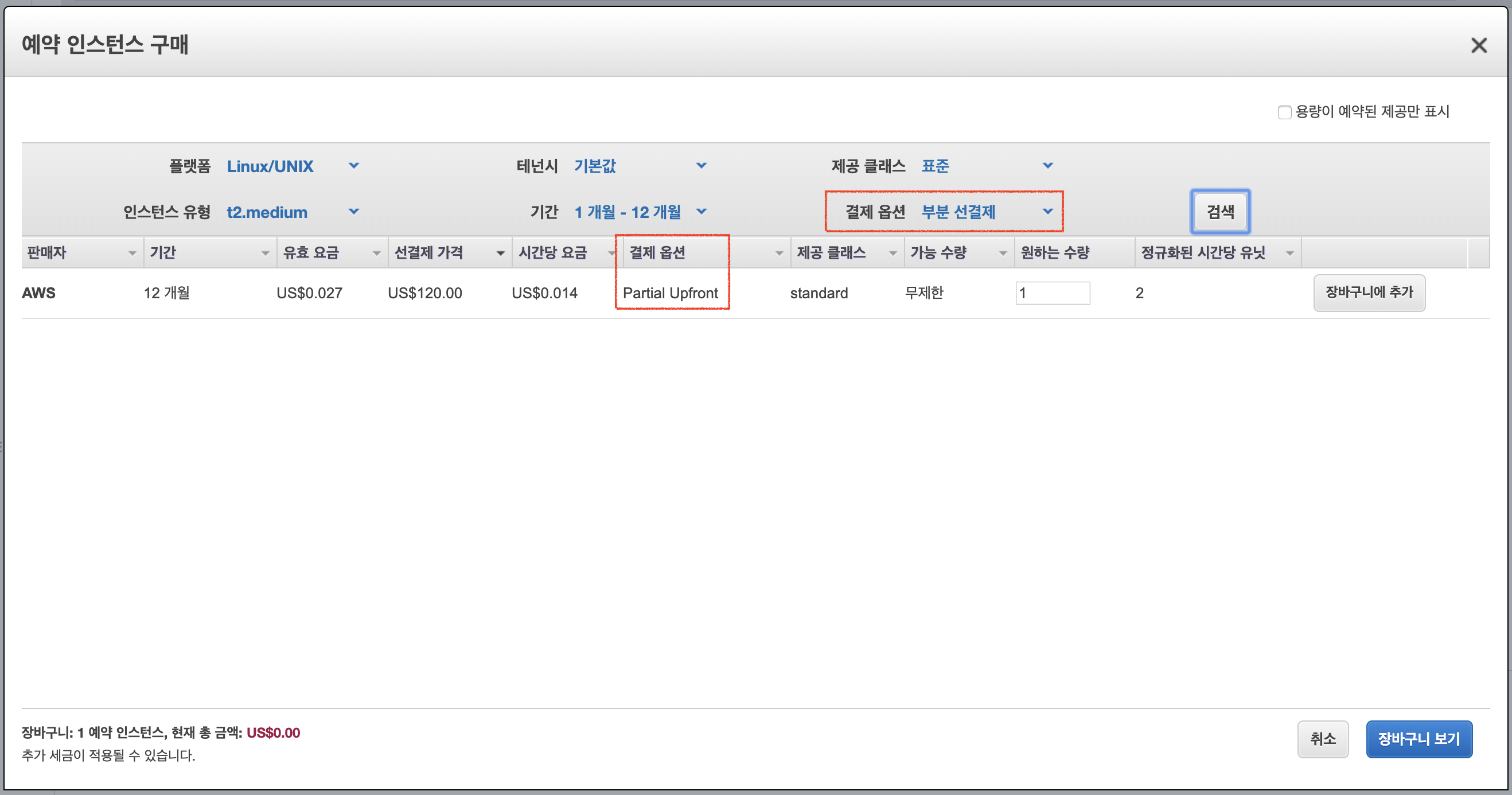The width and height of the screenshot is (1512, 795).
Task: Click the 제공 클래스 column sort arrow
Action: [893, 253]
